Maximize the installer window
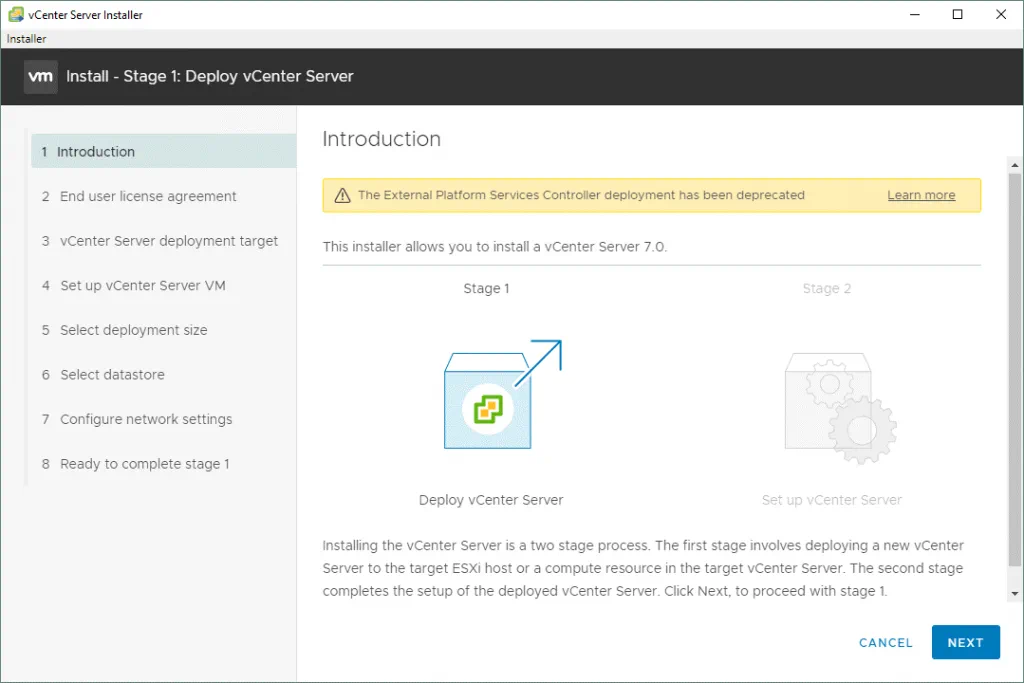This screenshot has width=1024, height=683. tap(957, 14)
